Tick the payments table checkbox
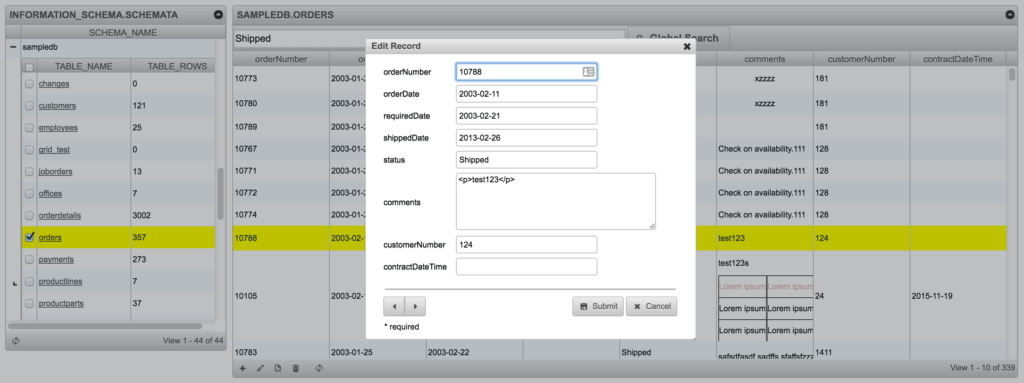The width and height of the screenshot is (1024, 383). (x=29, y=259)
